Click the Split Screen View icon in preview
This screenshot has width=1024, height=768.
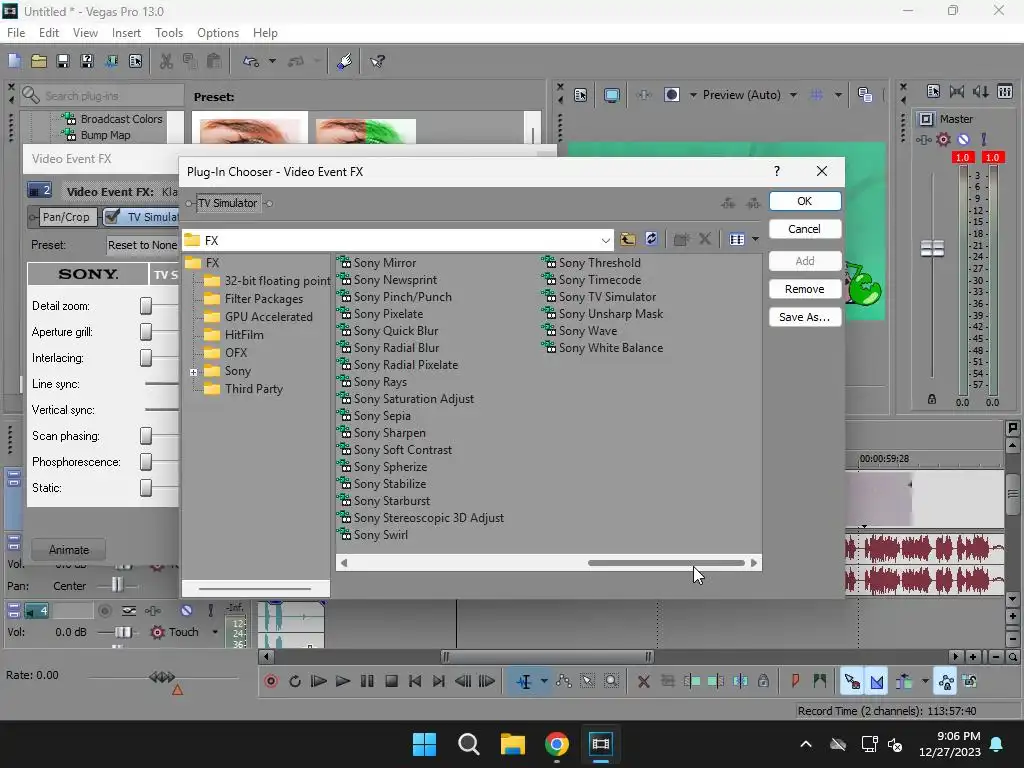(672, 95)
